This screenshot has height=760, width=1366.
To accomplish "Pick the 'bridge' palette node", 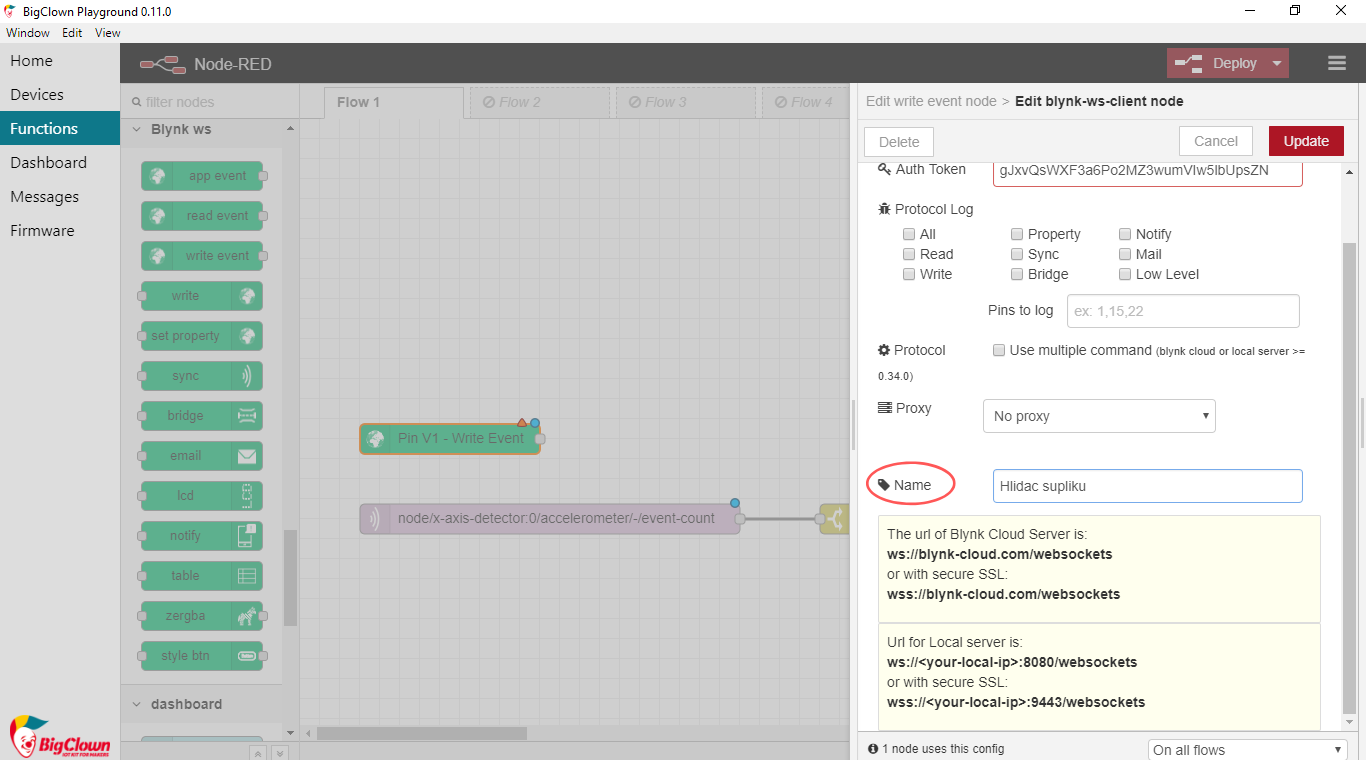I will (x=202, y=416).
